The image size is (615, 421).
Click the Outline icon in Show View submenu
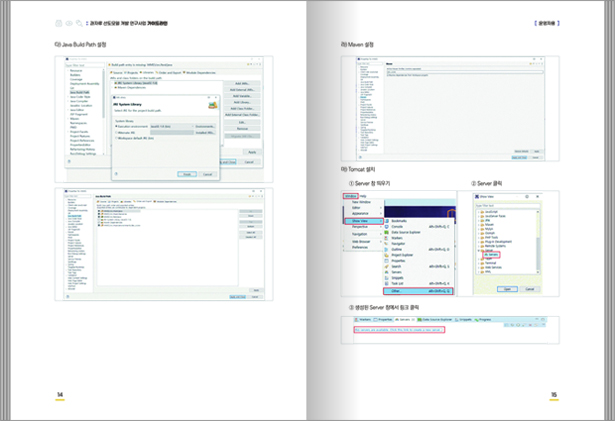pos(386,250)
